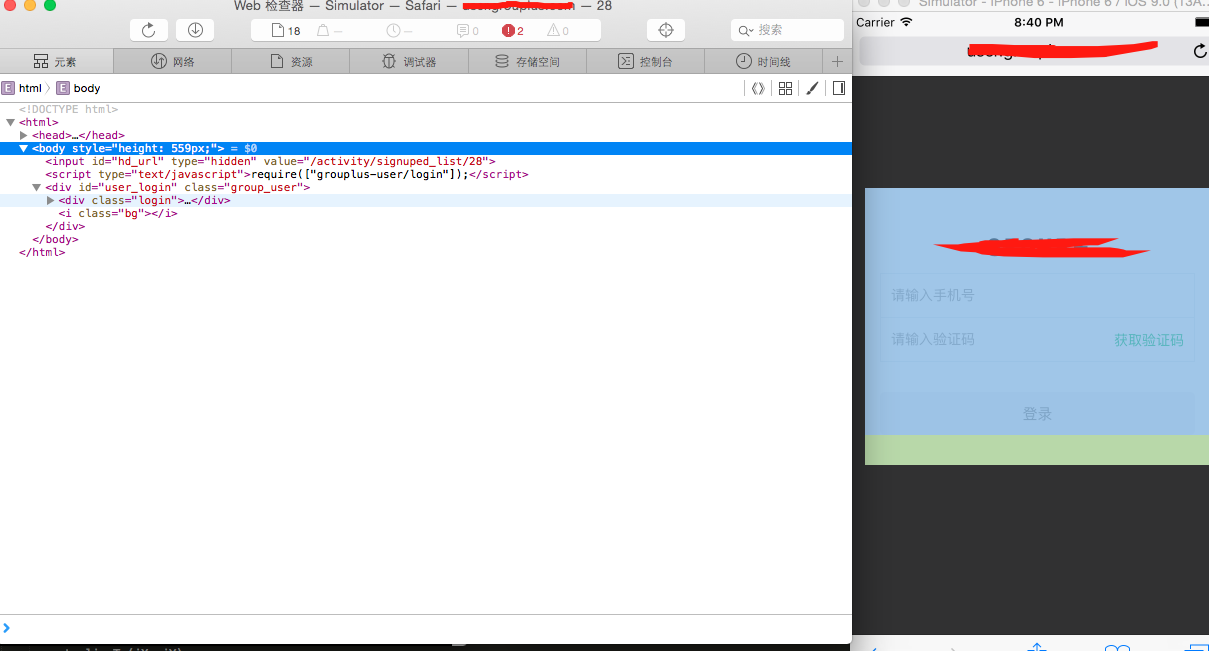Screen dimensions: 1209x651
Task: Click the element selection crosshair icon
Action: coord(666,30)
